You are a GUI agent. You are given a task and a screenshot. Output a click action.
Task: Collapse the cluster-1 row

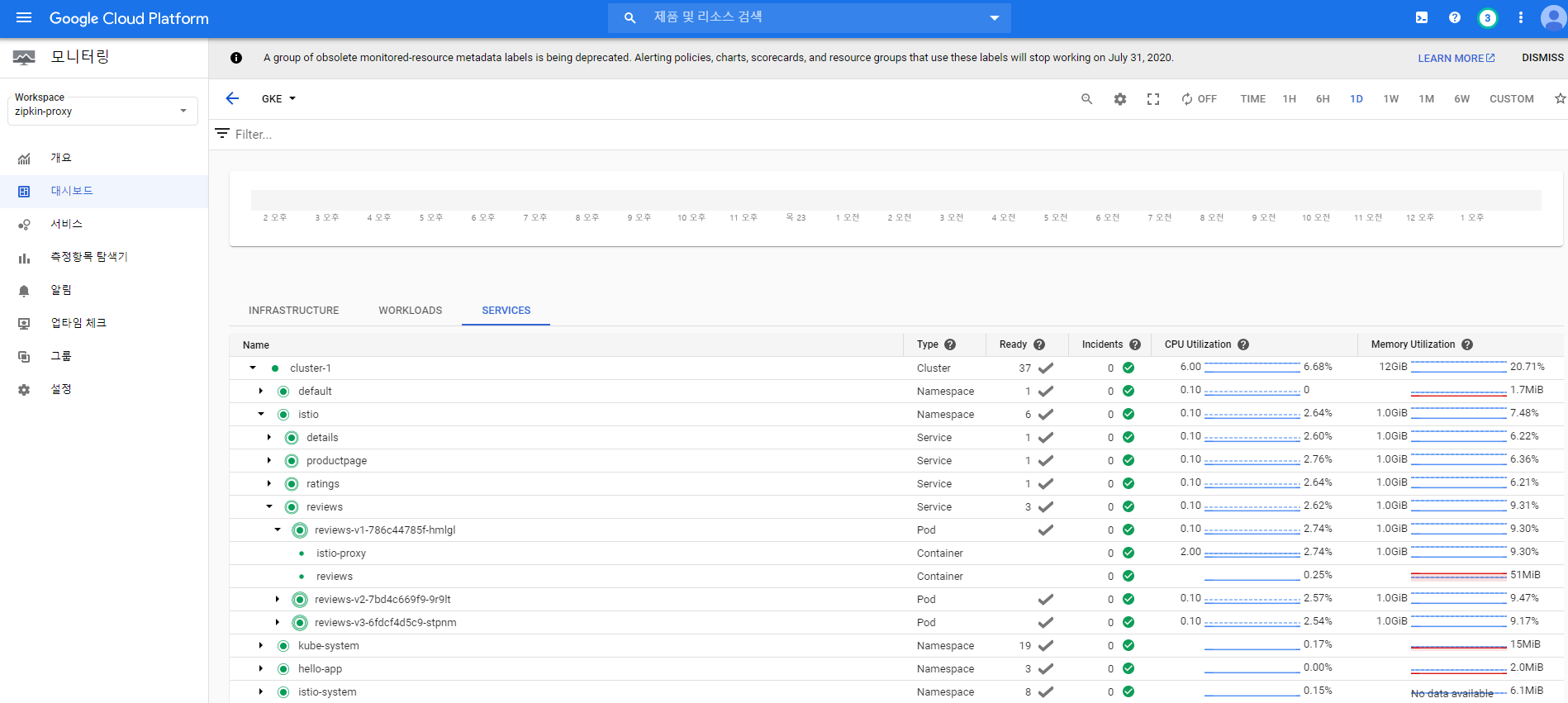pyautogui.click(x=253, y=368)
